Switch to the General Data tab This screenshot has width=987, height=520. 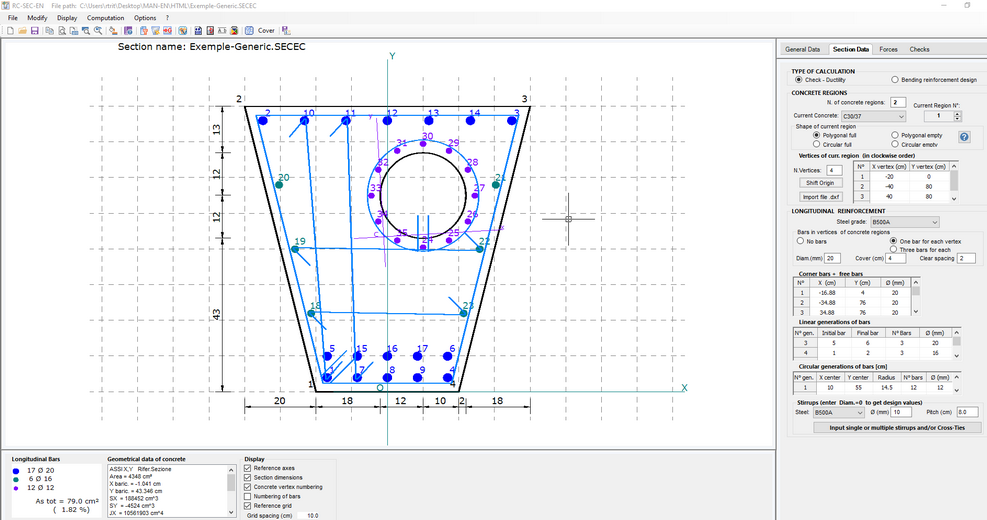click(803, 49)
